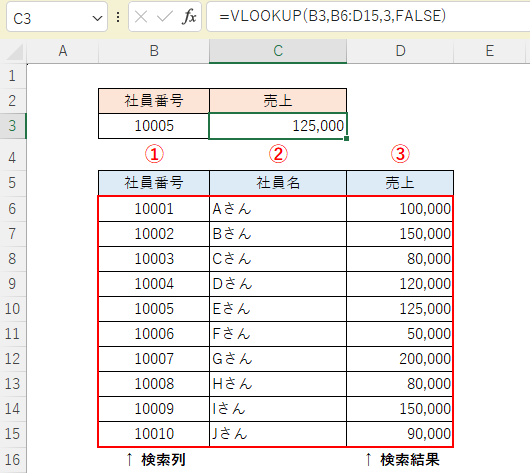Expand the Name Box dropdown arrow
The height and width of the screenshot is (473, 530).
[97, 18]
